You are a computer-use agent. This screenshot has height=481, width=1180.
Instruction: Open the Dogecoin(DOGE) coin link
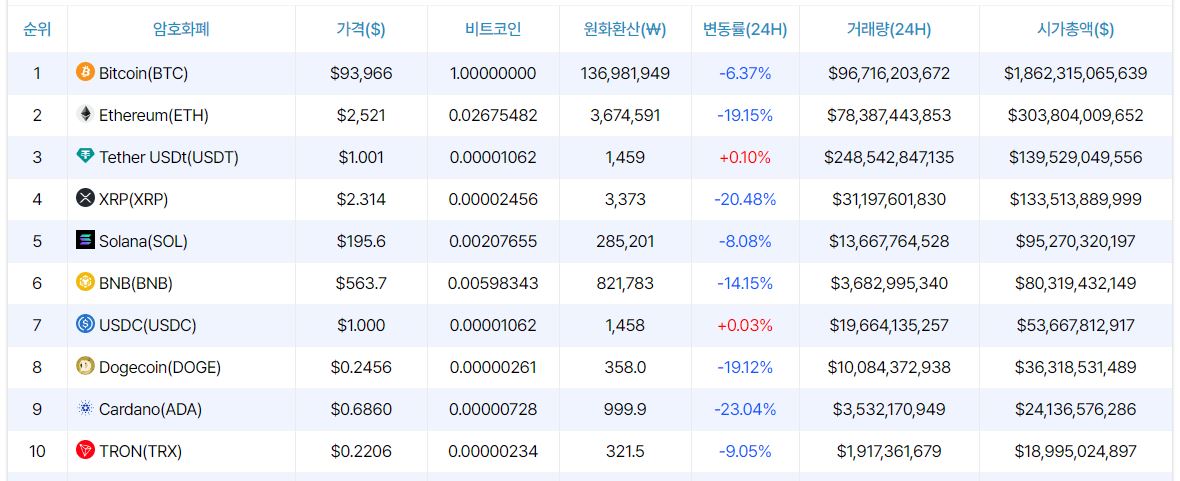point(160,368)
